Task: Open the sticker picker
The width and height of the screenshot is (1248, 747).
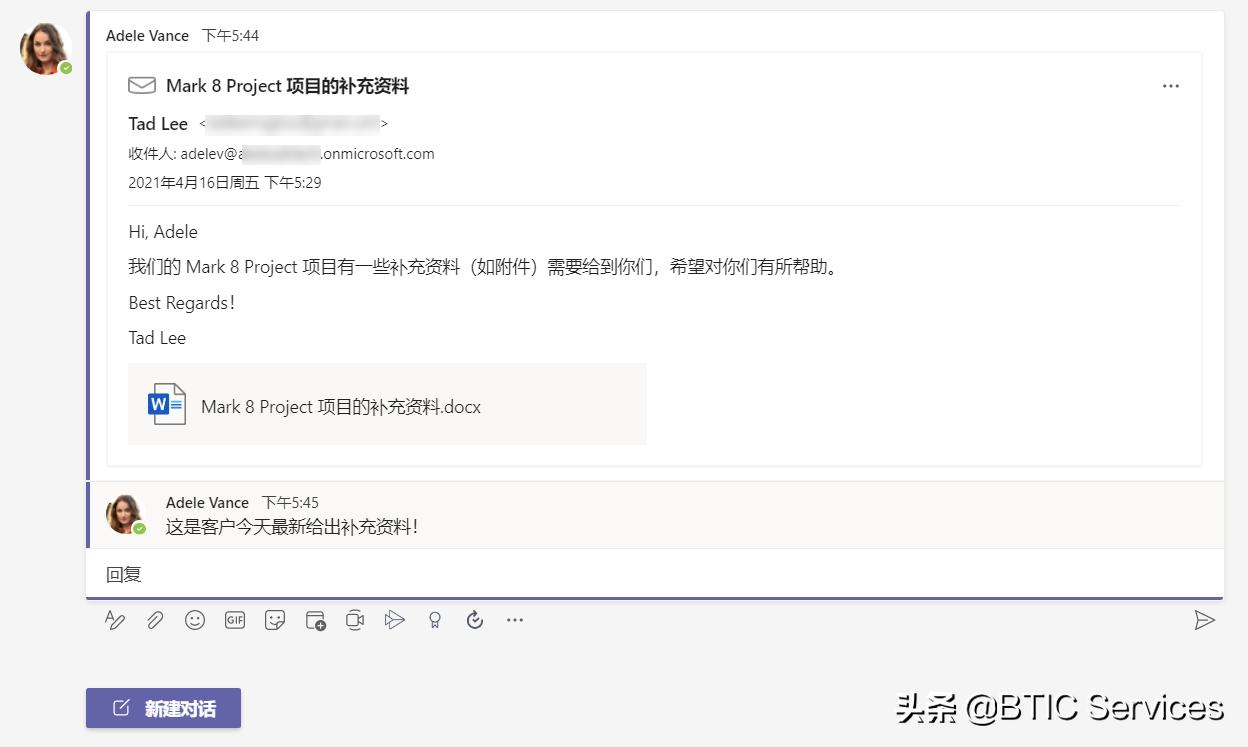Action: [275, 620]
